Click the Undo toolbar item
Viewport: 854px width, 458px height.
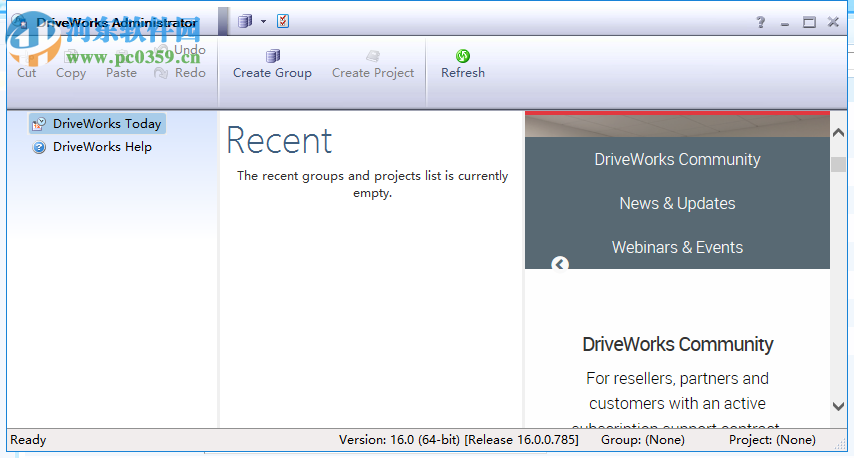(x=182, y=50)
